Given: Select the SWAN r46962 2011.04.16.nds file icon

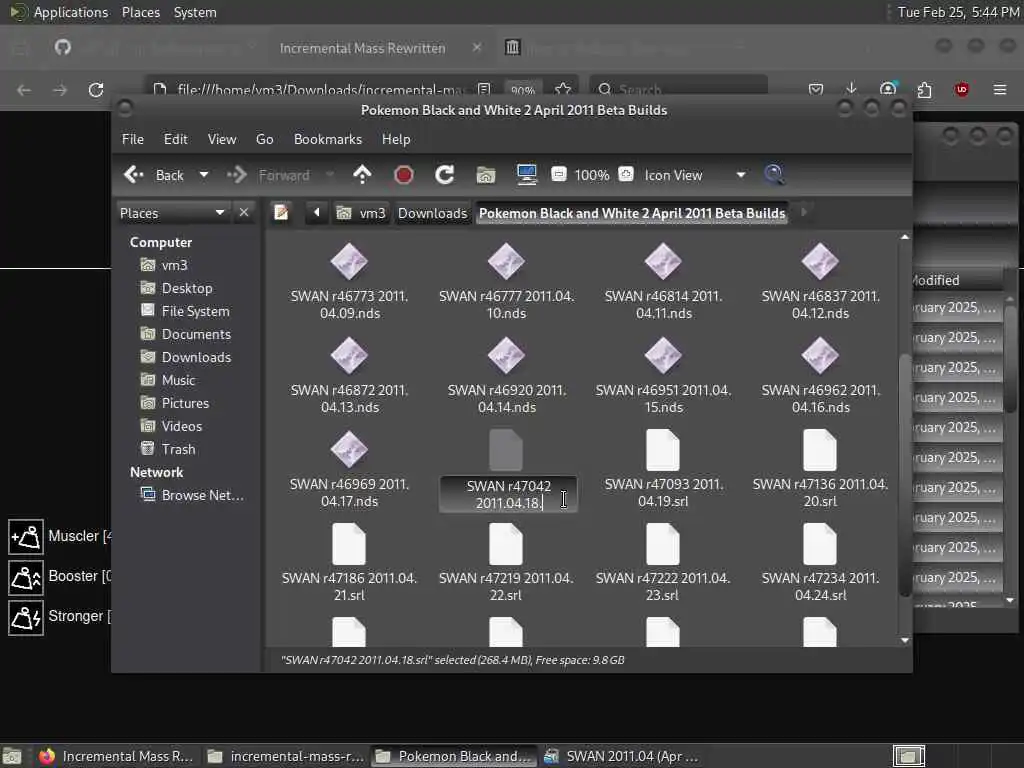Looking at the screenshot, I should coord(820,356).
